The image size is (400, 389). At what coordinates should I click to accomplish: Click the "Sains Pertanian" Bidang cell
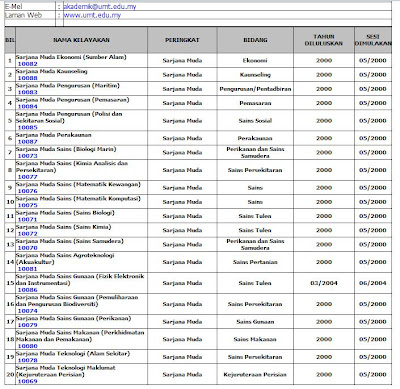(x=255, y=262)
